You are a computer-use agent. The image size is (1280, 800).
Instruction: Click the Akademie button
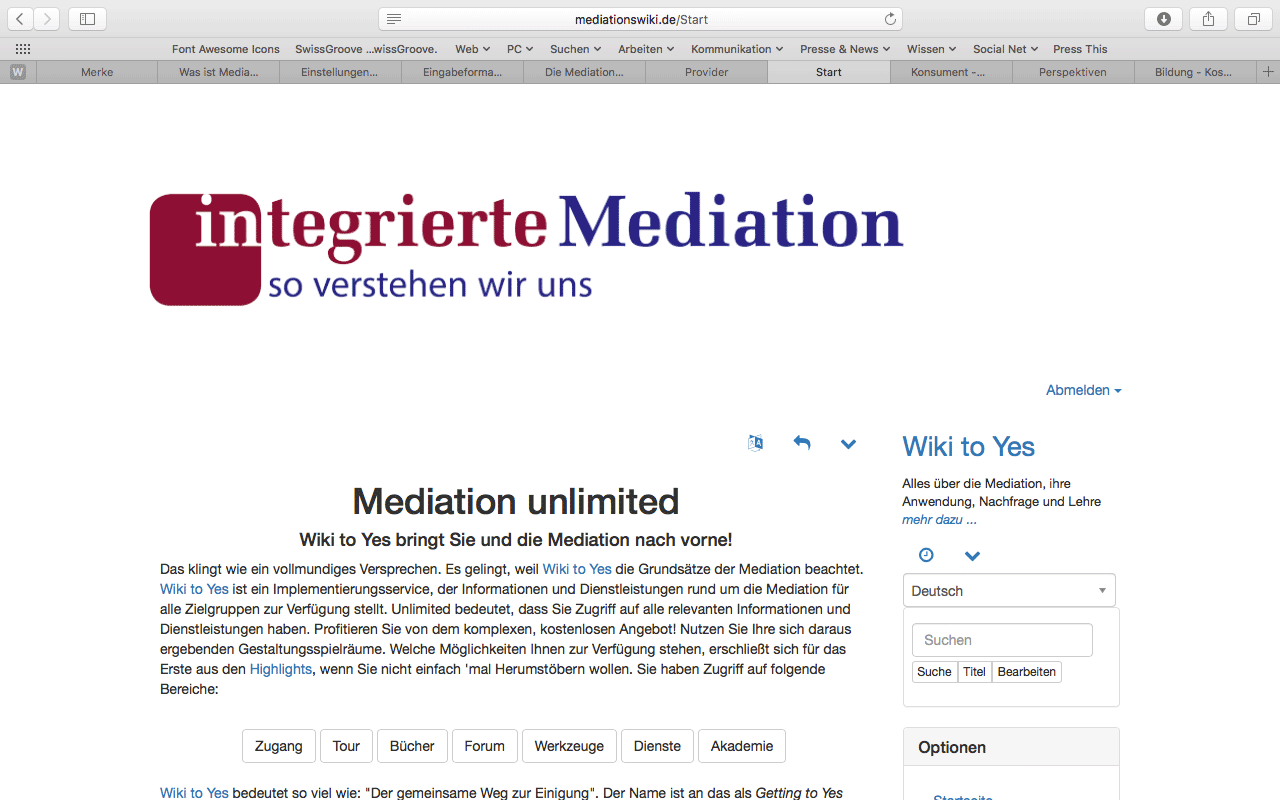click(x=741, y=746)
